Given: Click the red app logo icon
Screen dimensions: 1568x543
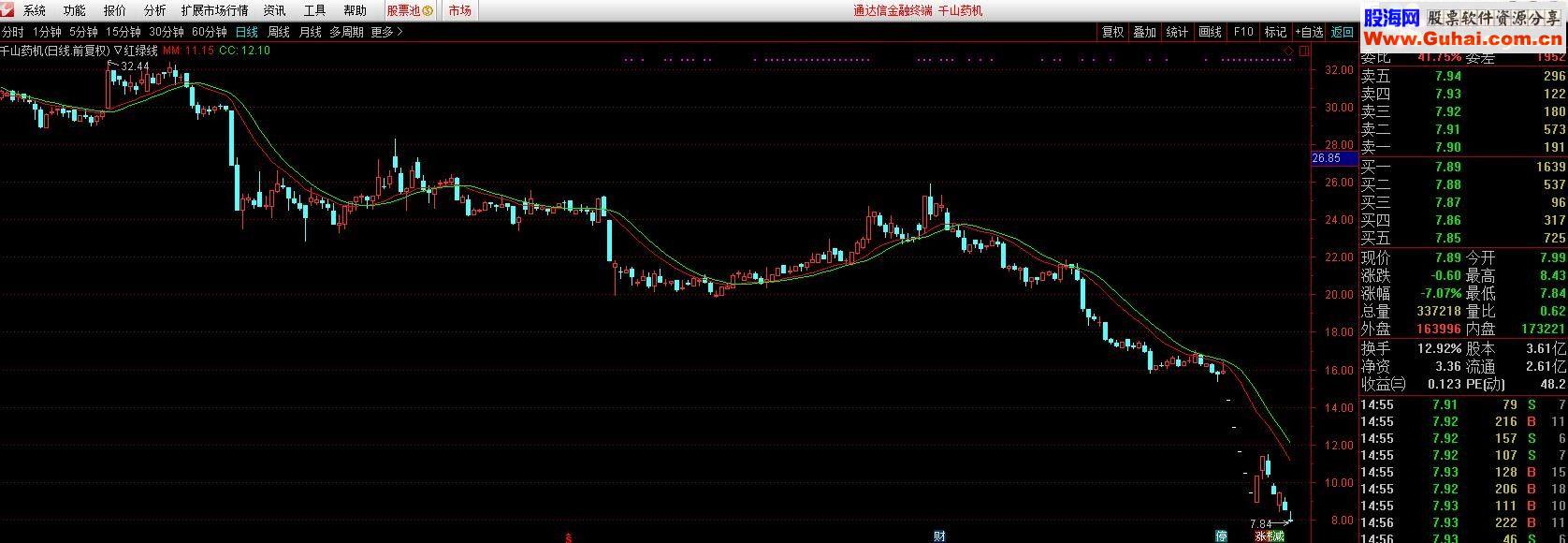Looking at the screenshot, I should pyautogui.click(x=7, y=10).
